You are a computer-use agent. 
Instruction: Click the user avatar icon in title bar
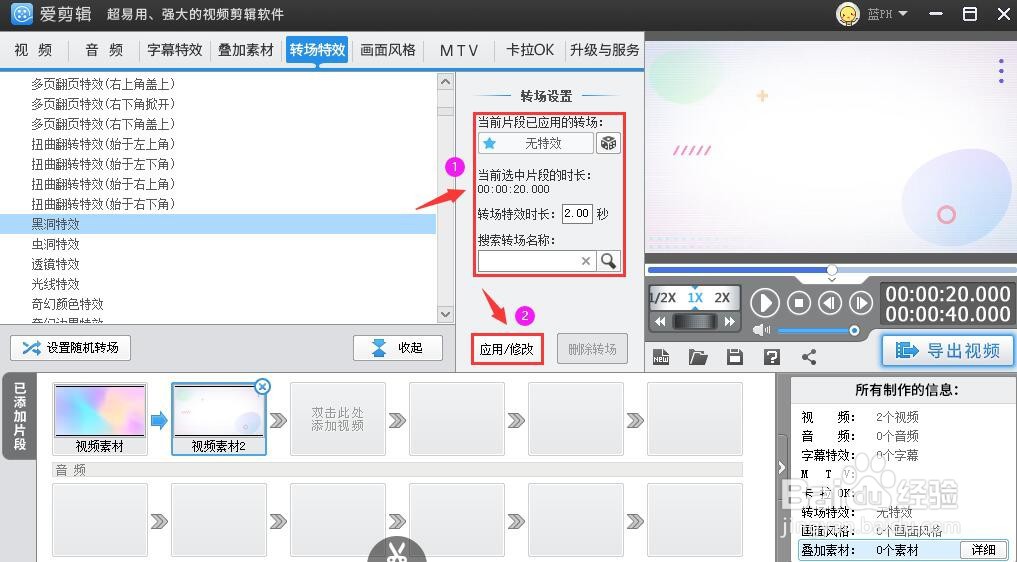point(848,14)
